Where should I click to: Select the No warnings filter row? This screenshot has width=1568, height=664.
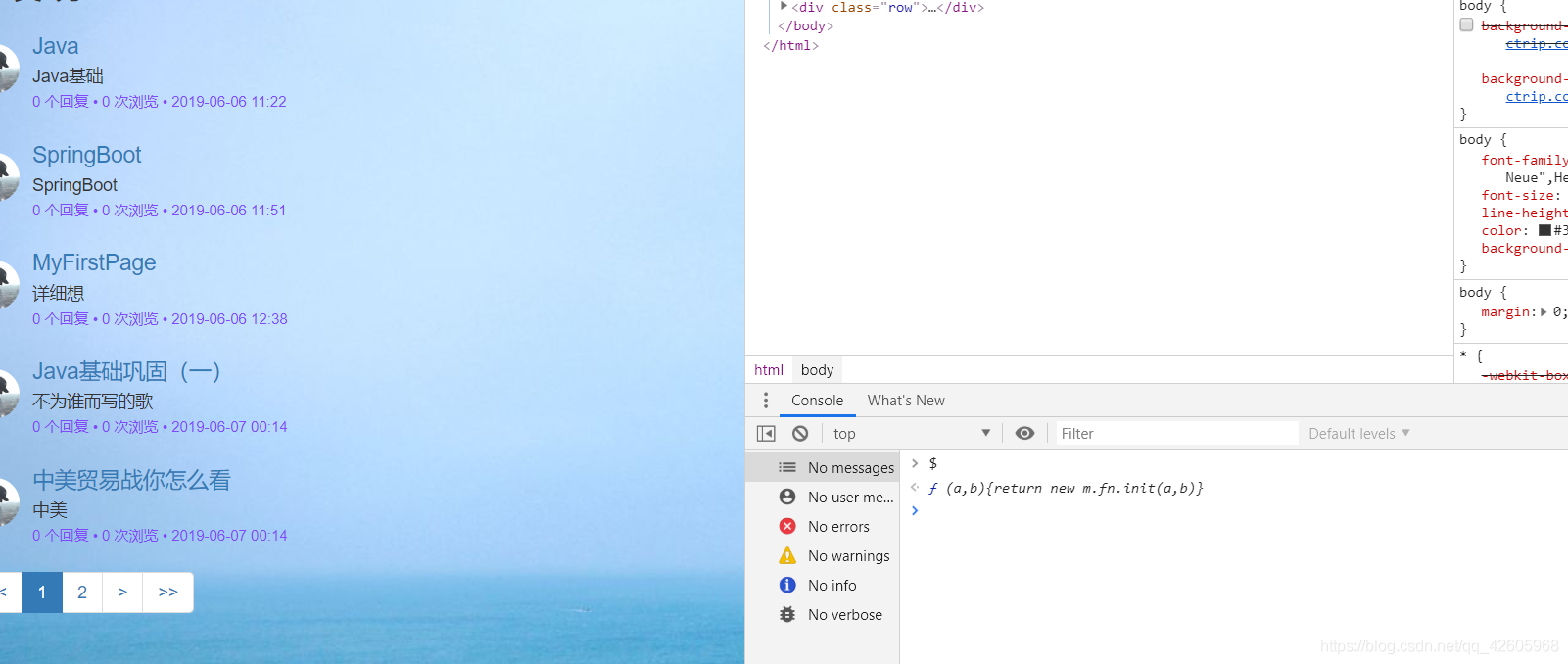(x=823, y=556)
